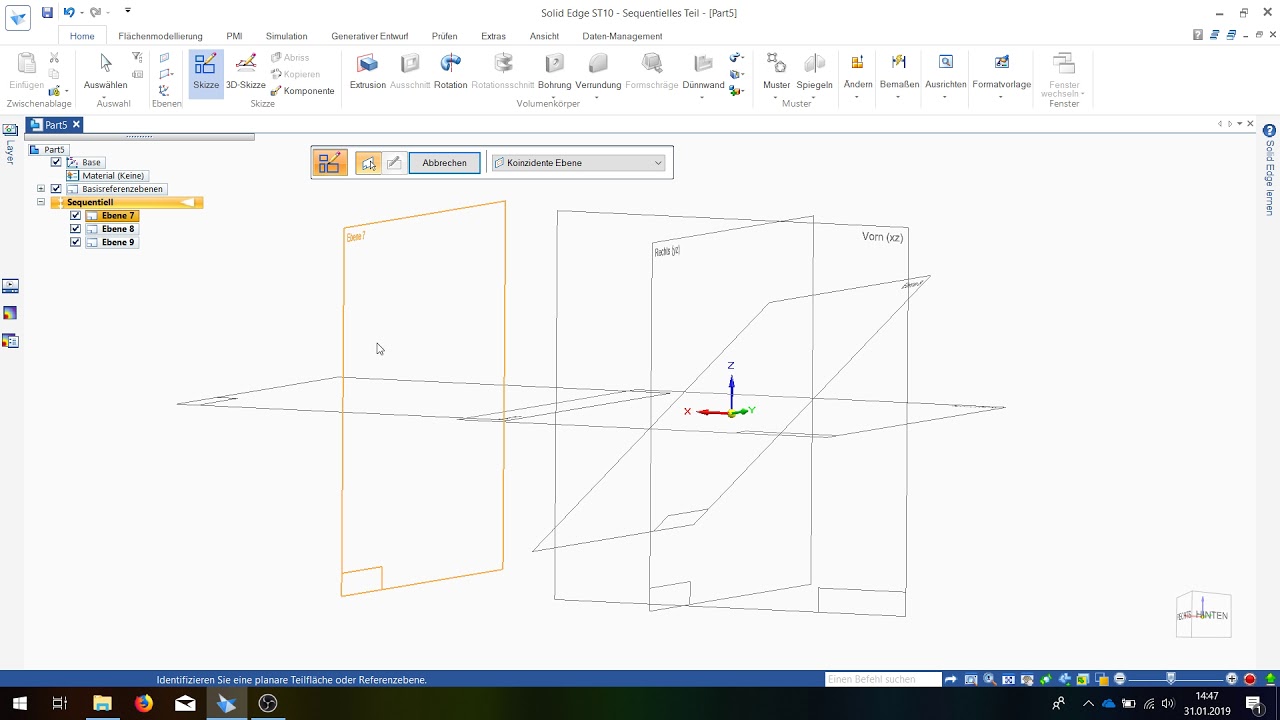Switch to the Prüfen tab
This screenshot has width=1280, height=720.
click(x=445, y=36)
